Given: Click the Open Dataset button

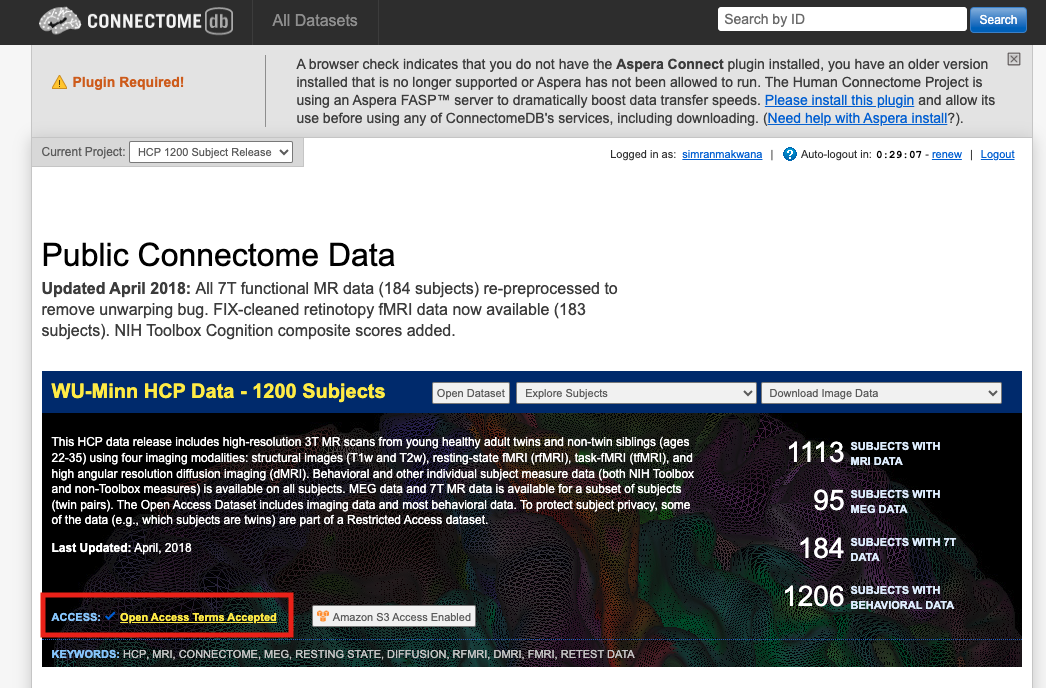Looking at the screenshot, I should coord(471,393).
